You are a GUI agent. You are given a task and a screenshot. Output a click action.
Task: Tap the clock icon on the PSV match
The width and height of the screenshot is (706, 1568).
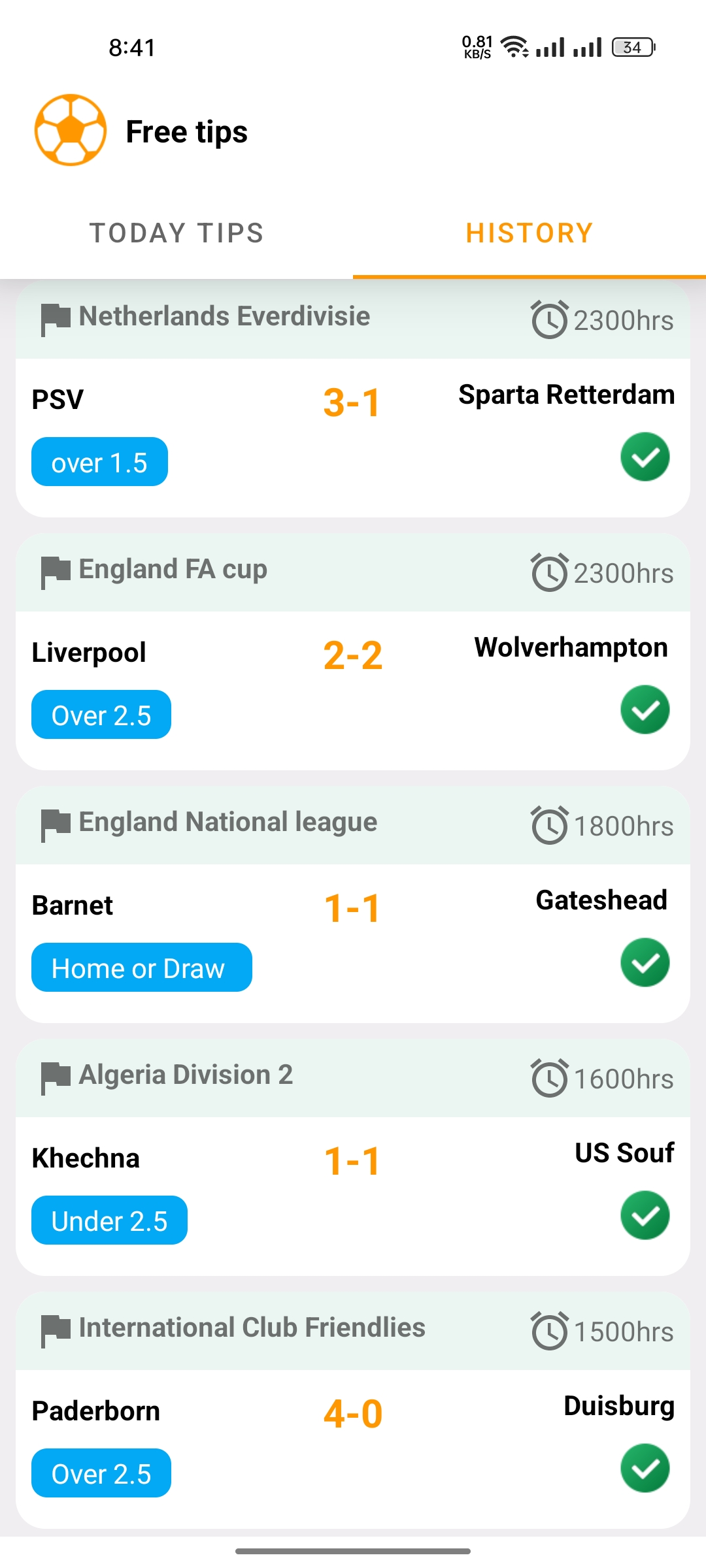[549, 319]
